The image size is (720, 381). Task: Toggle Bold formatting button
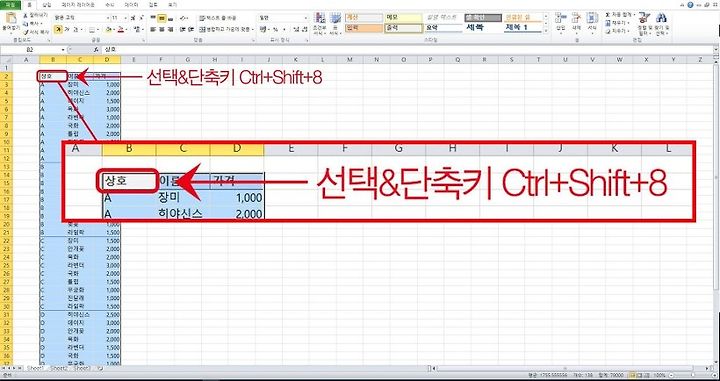58,29
